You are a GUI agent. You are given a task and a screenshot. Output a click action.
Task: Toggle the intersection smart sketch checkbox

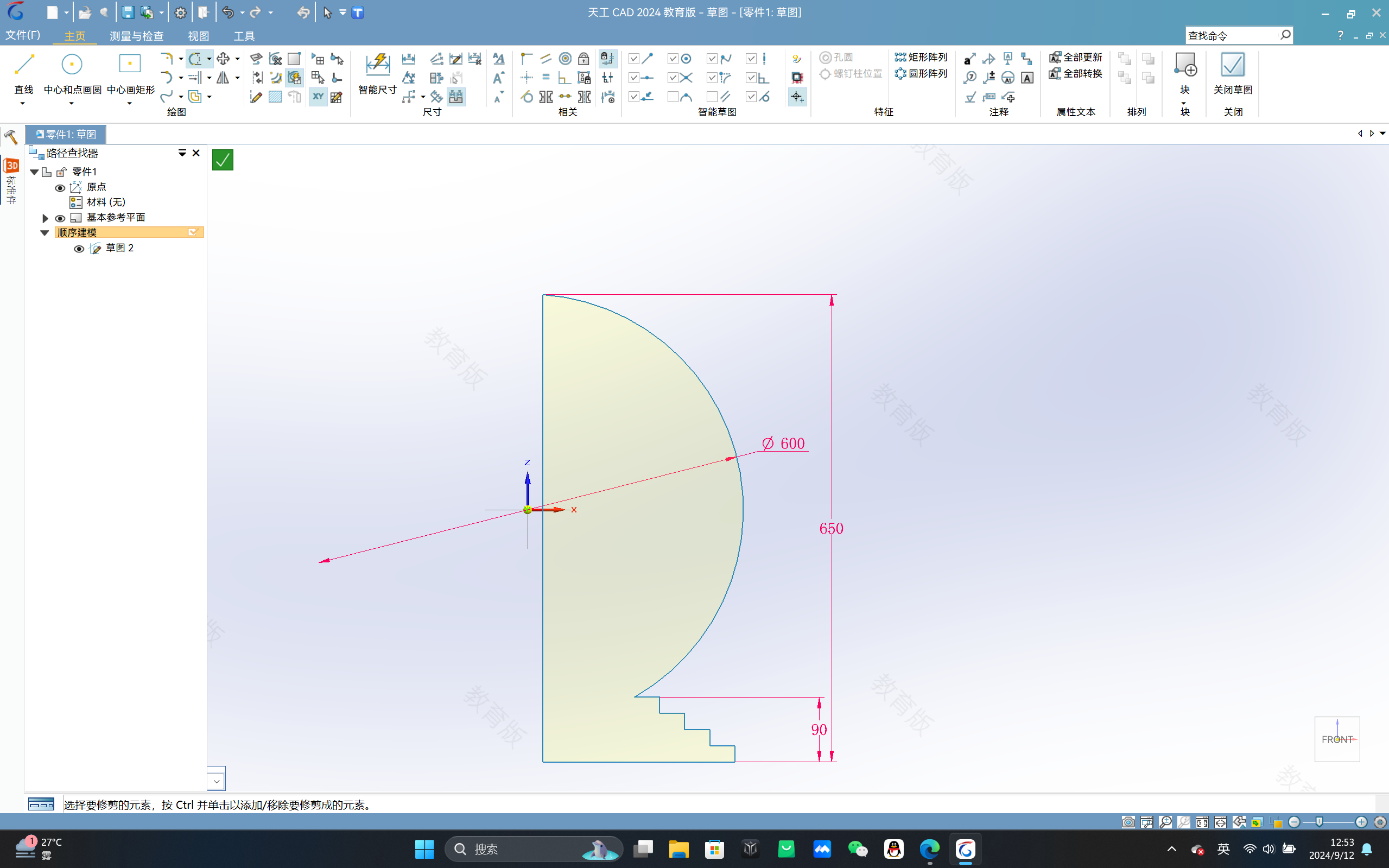[x=673, y=78]
